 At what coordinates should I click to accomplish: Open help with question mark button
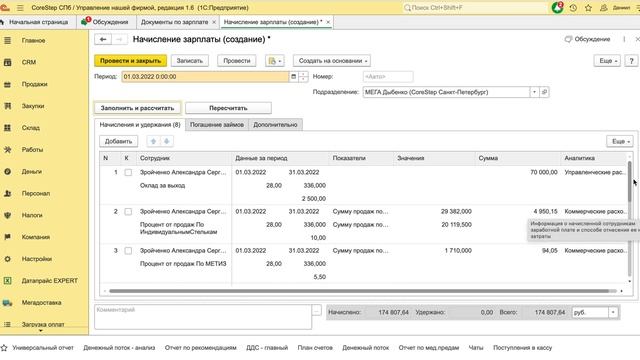(631, 60)
